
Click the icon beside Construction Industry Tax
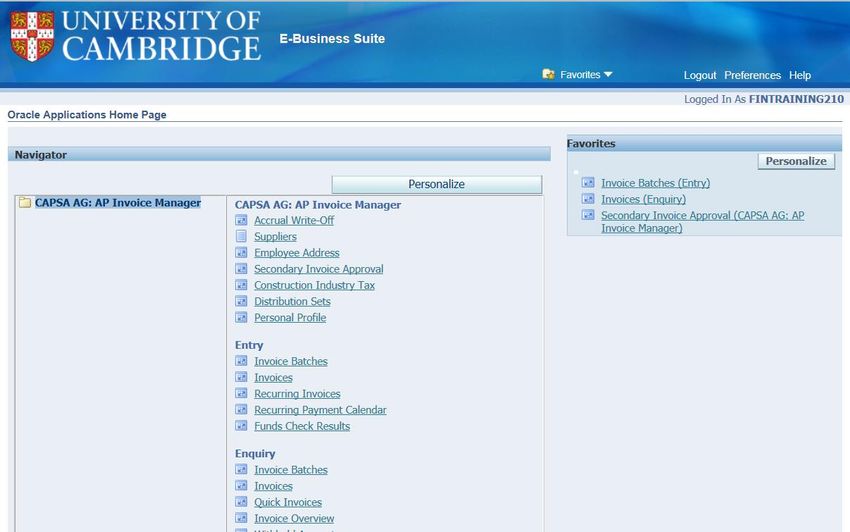click(241, 285)
